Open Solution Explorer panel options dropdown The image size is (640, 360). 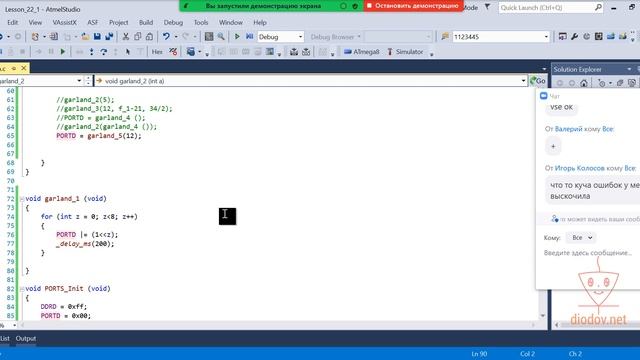(x=629, y=69)
